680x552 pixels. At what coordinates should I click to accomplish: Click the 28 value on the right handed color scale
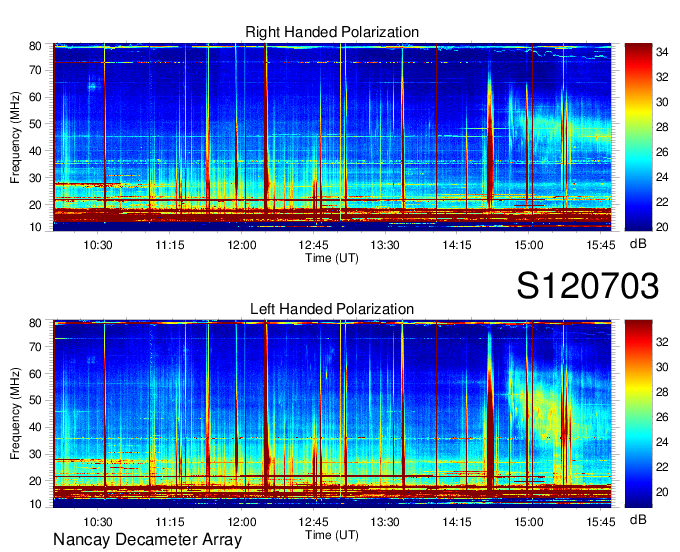662,127
